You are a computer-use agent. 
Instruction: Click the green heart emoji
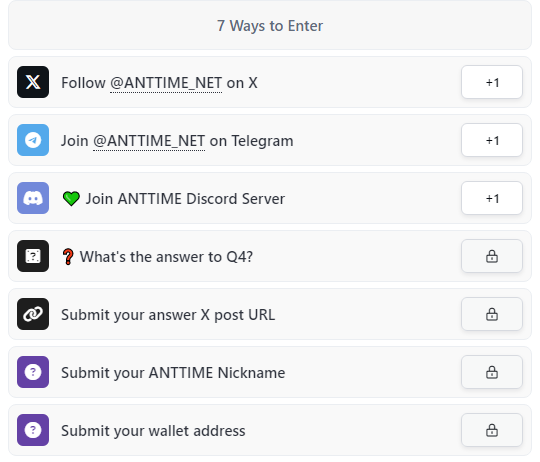tap(71, 199)
